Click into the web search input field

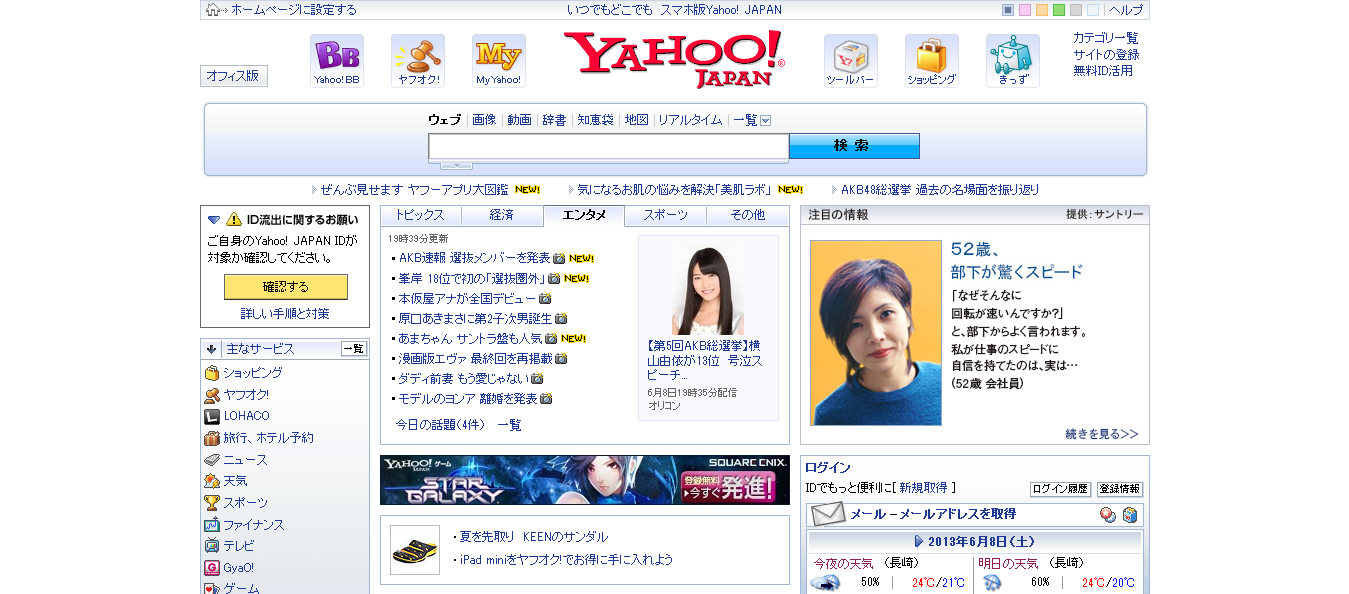608,147
